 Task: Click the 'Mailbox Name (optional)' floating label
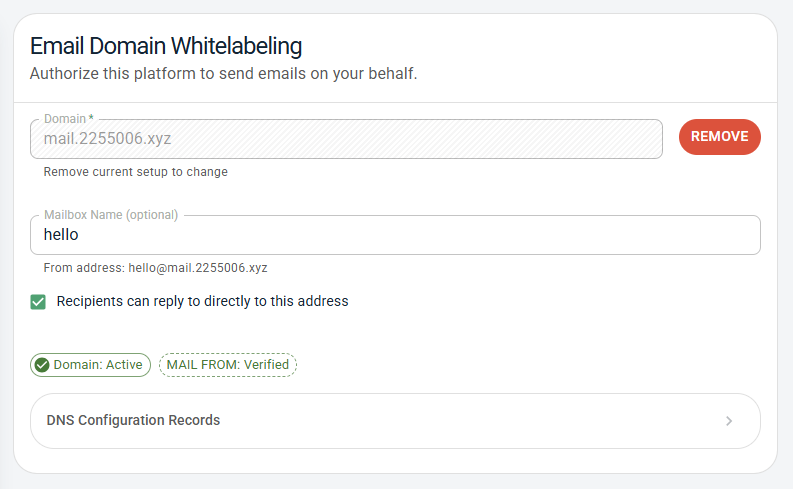click(x=111, y=215)
